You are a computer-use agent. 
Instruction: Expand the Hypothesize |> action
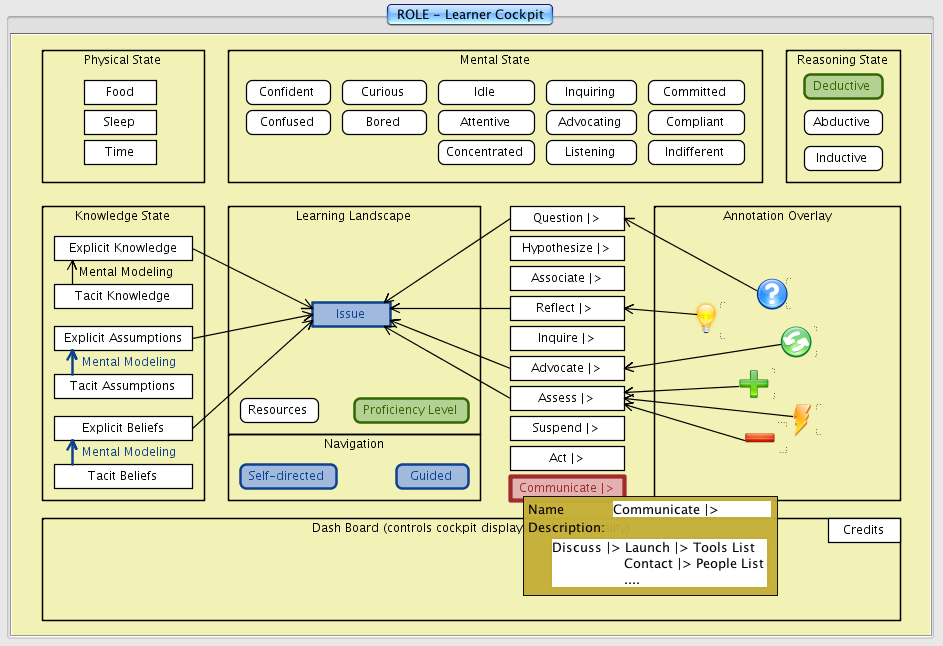click(567, 248)
